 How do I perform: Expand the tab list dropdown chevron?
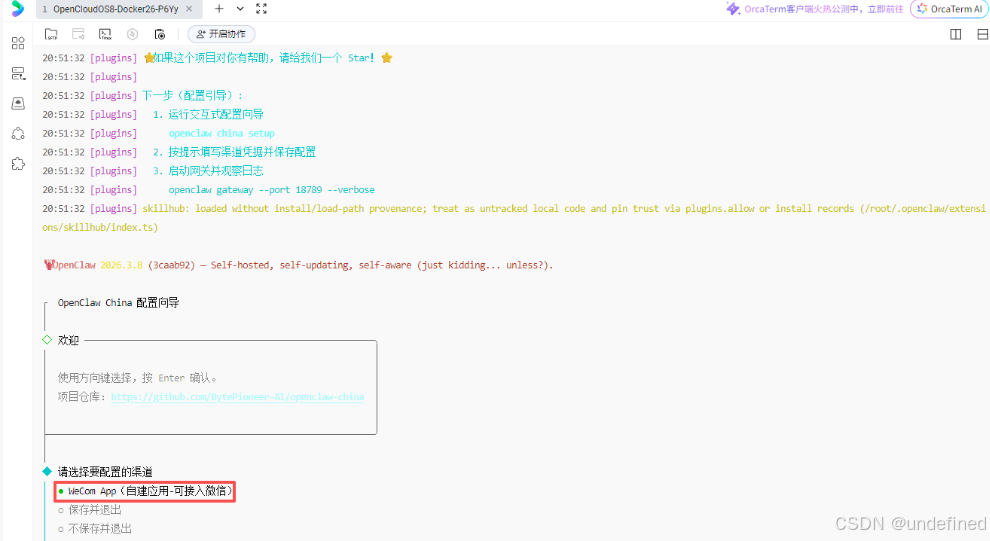(240, 9)
